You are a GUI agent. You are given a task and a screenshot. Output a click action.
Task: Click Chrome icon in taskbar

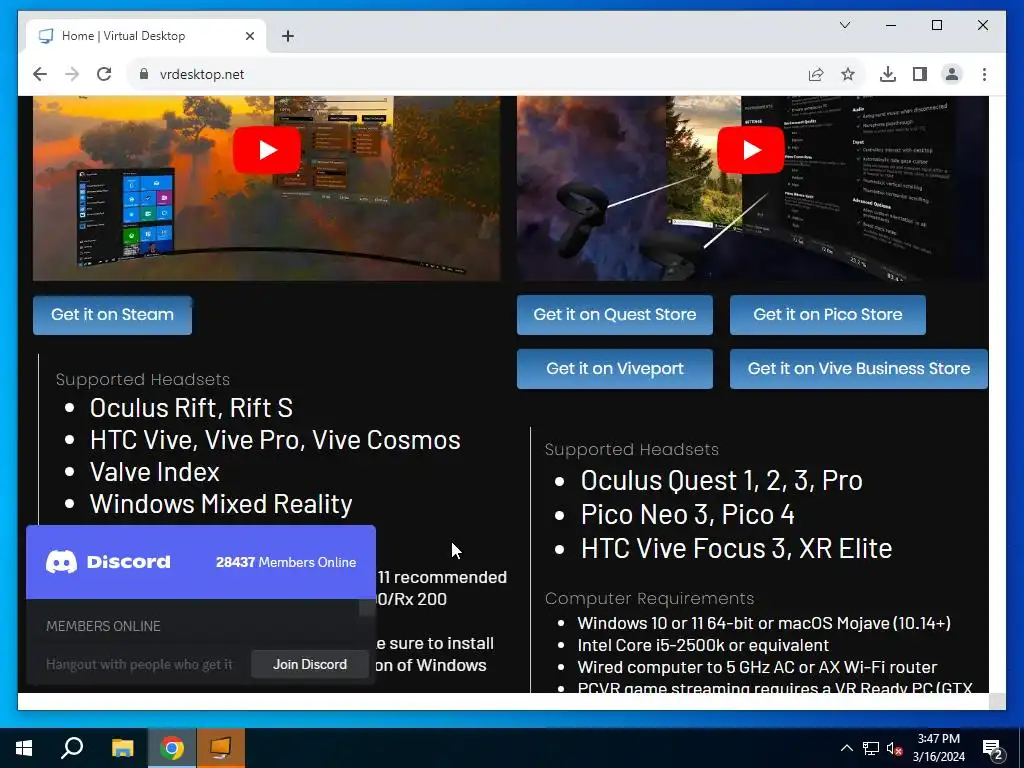[172, 748]
